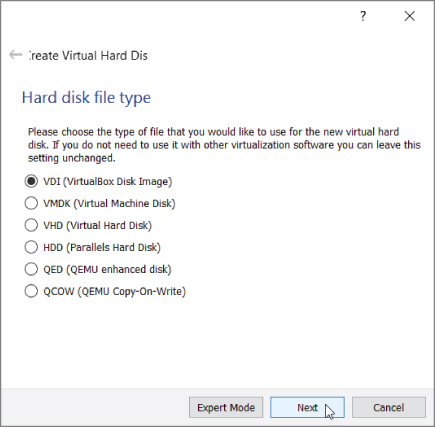Pick the VHD (Virtual Hard Disk) option
This screenshot has height=427, width=435.
coord(88,225)
